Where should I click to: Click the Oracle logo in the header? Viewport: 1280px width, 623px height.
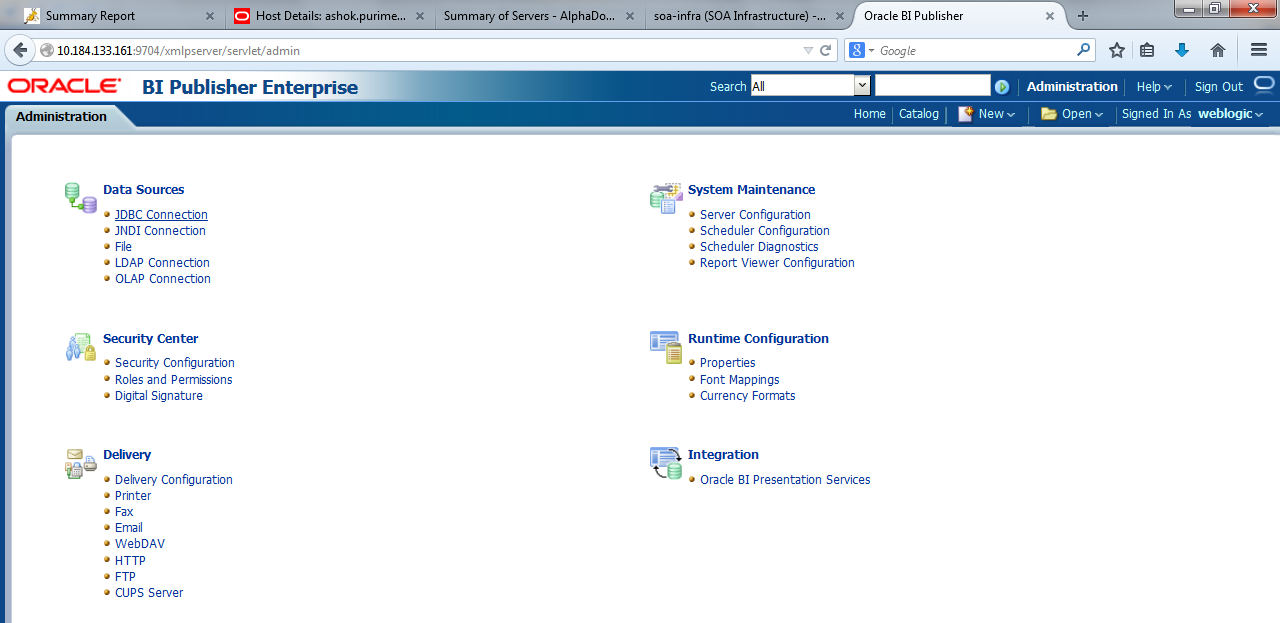pos(65,87)
